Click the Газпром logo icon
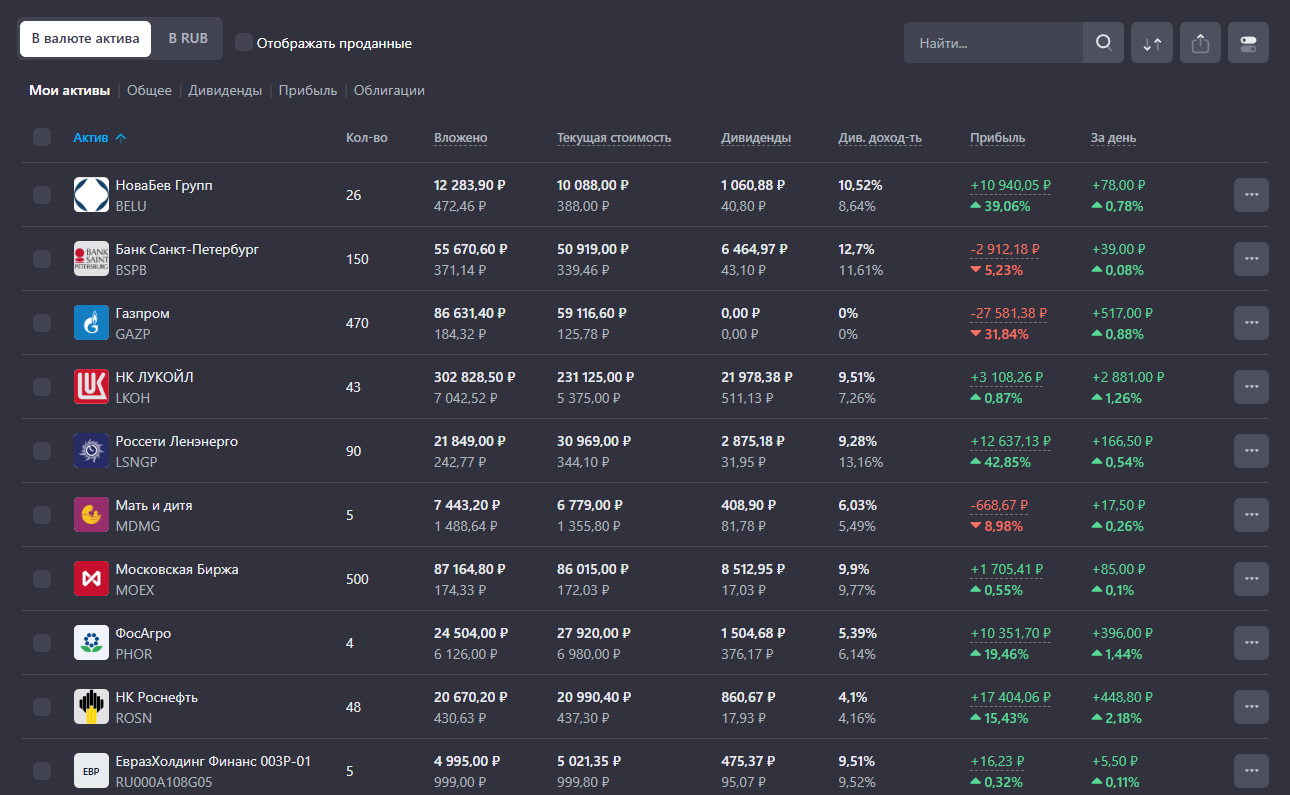The width and height of the screenshot is (1290, 795). tap(91, 323)
